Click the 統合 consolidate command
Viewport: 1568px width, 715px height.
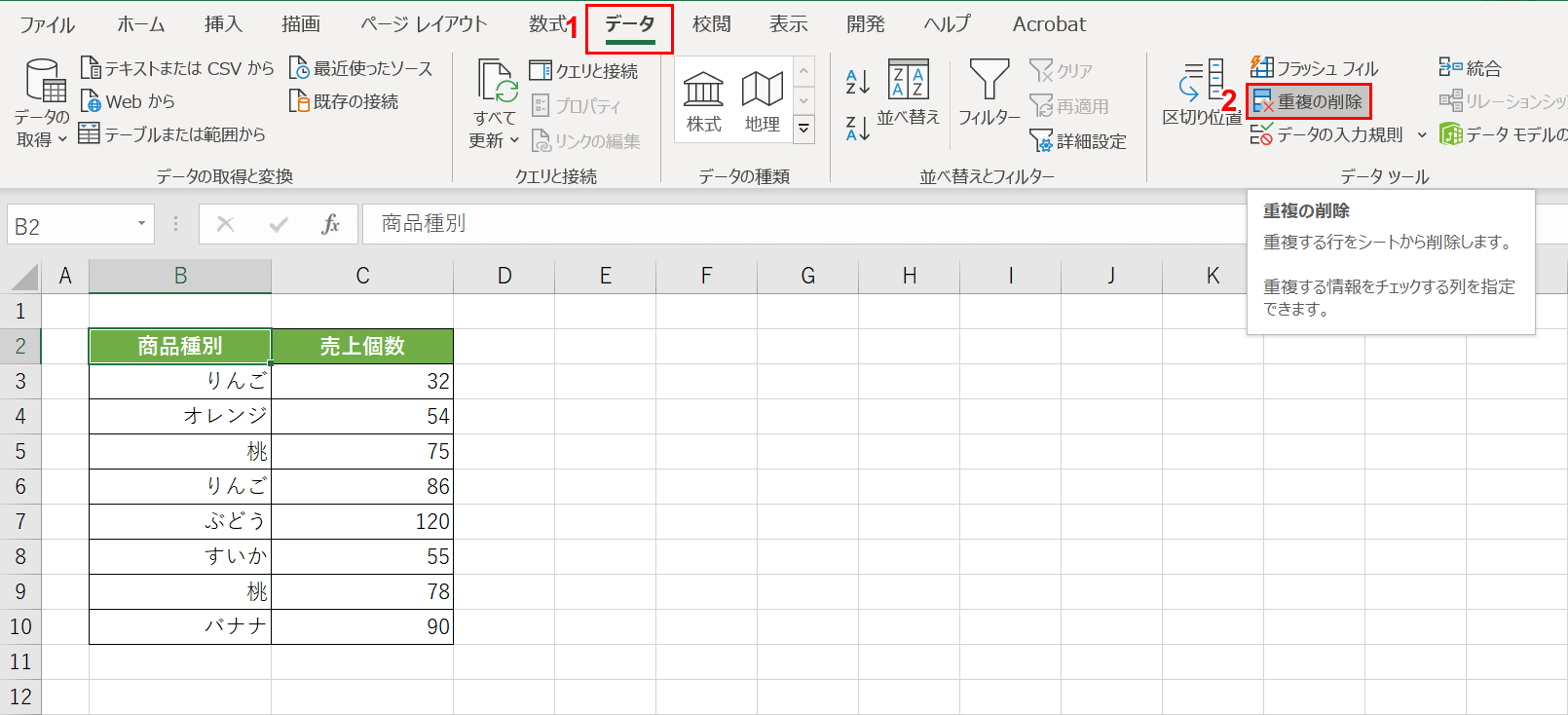[x=1471, y=68]
